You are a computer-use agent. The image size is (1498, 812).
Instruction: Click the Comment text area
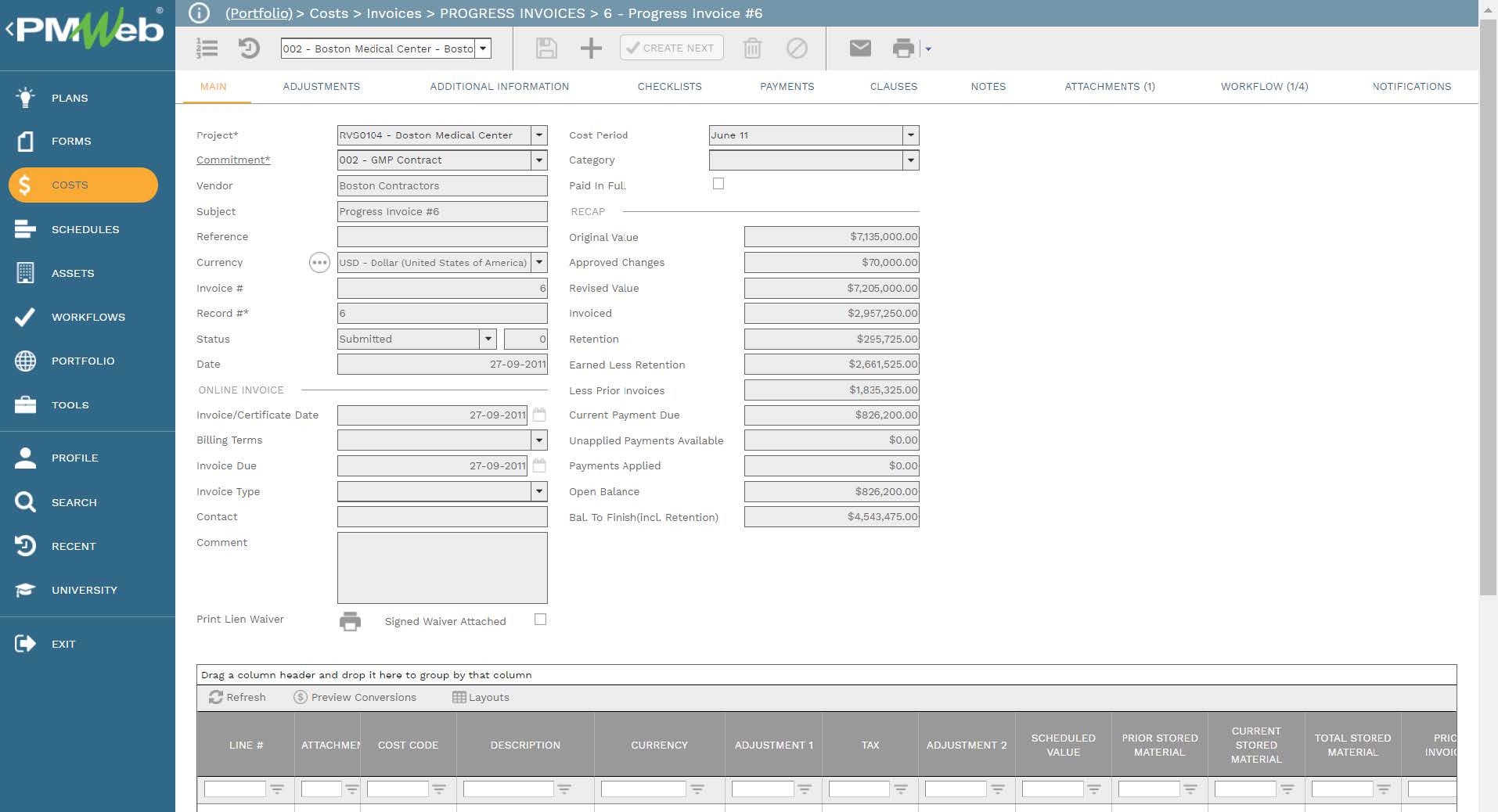442,568
